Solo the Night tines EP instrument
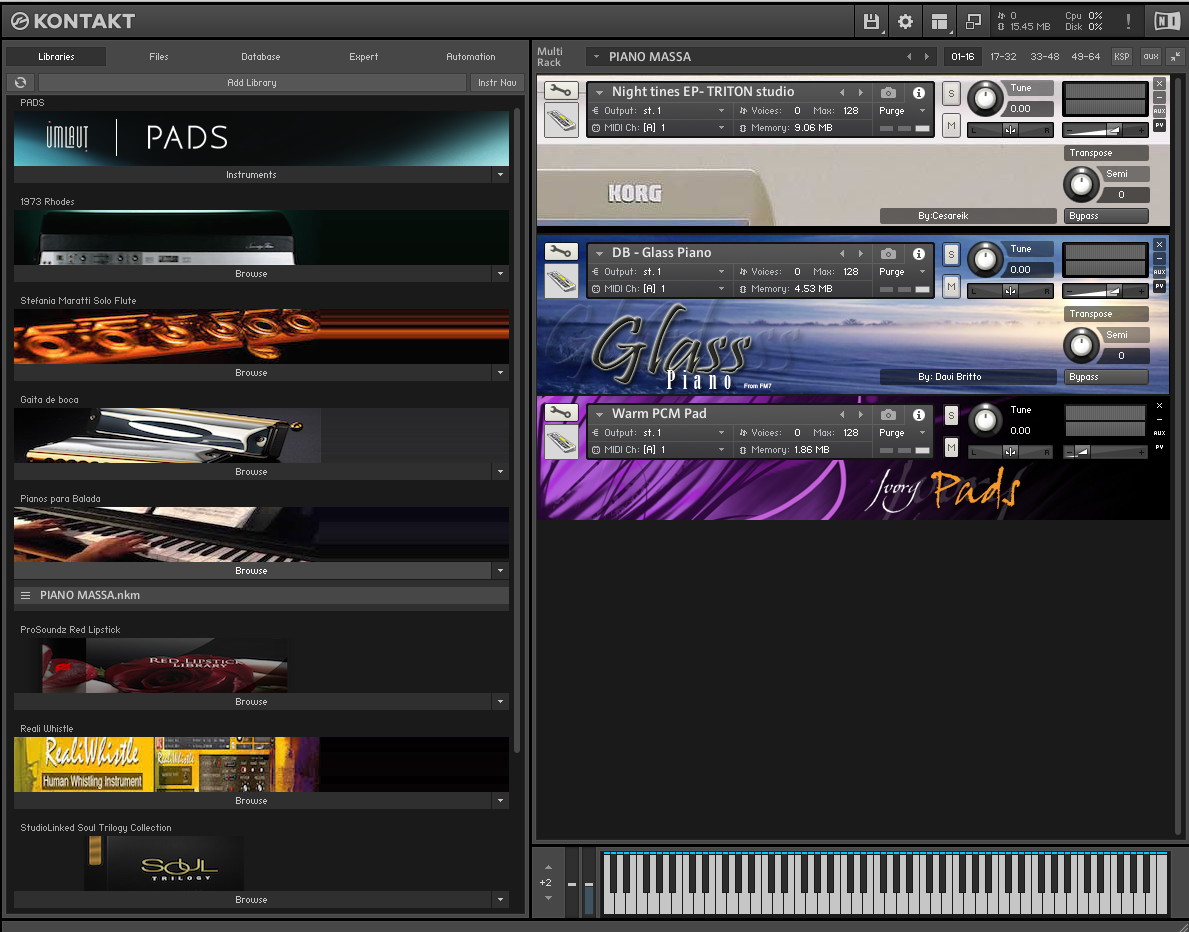Viewport: 1189px width, 932px height. pyautogui.click(x=952, y=94)
